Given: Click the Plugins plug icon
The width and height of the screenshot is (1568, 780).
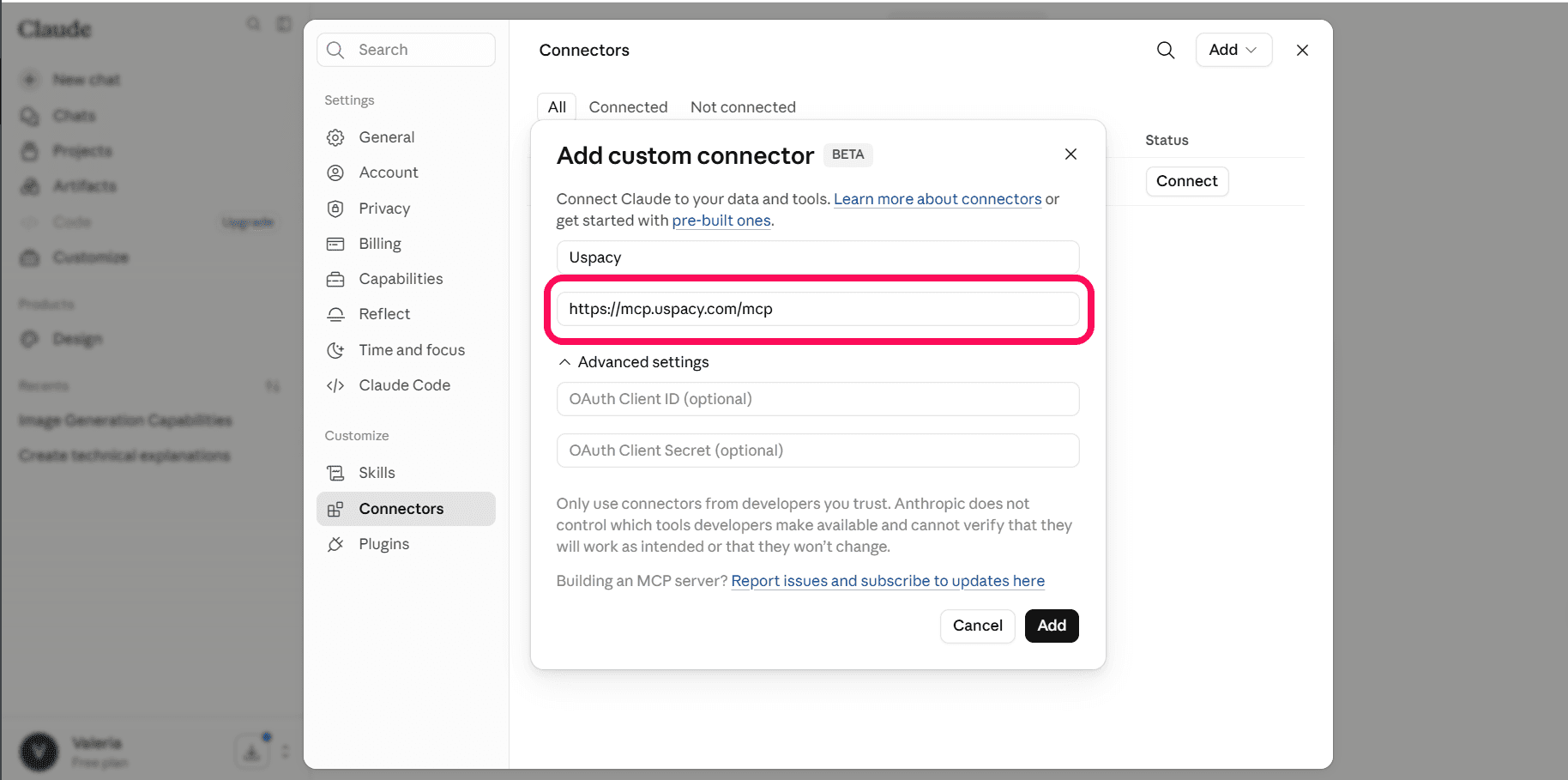Looking at the screenshot, I should tap(335, 544).
